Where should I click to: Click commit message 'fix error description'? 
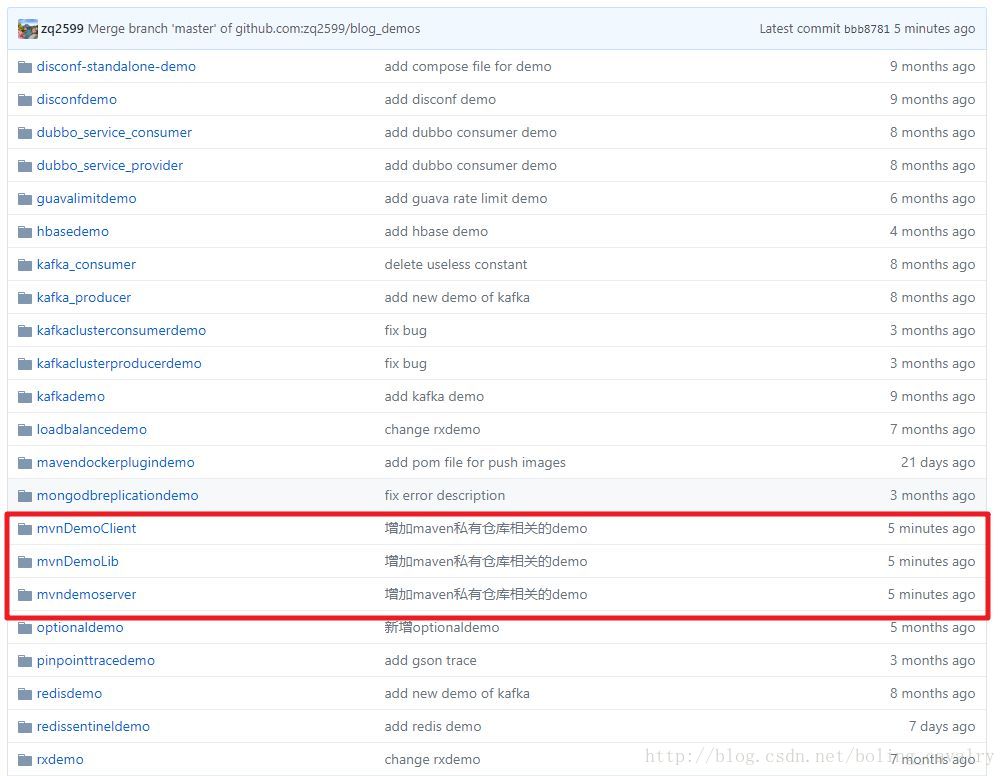point(445,496)
